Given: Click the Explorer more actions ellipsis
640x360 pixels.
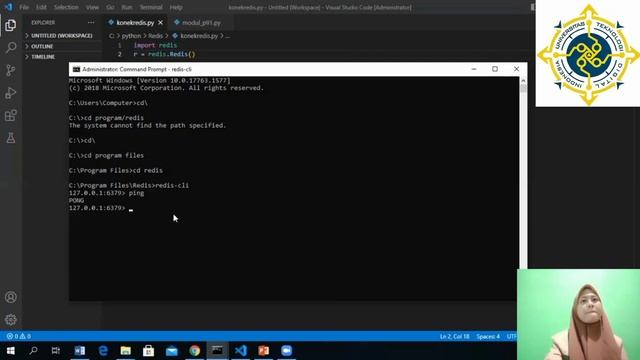Looking at the screenshot, I should click(91, 22).
